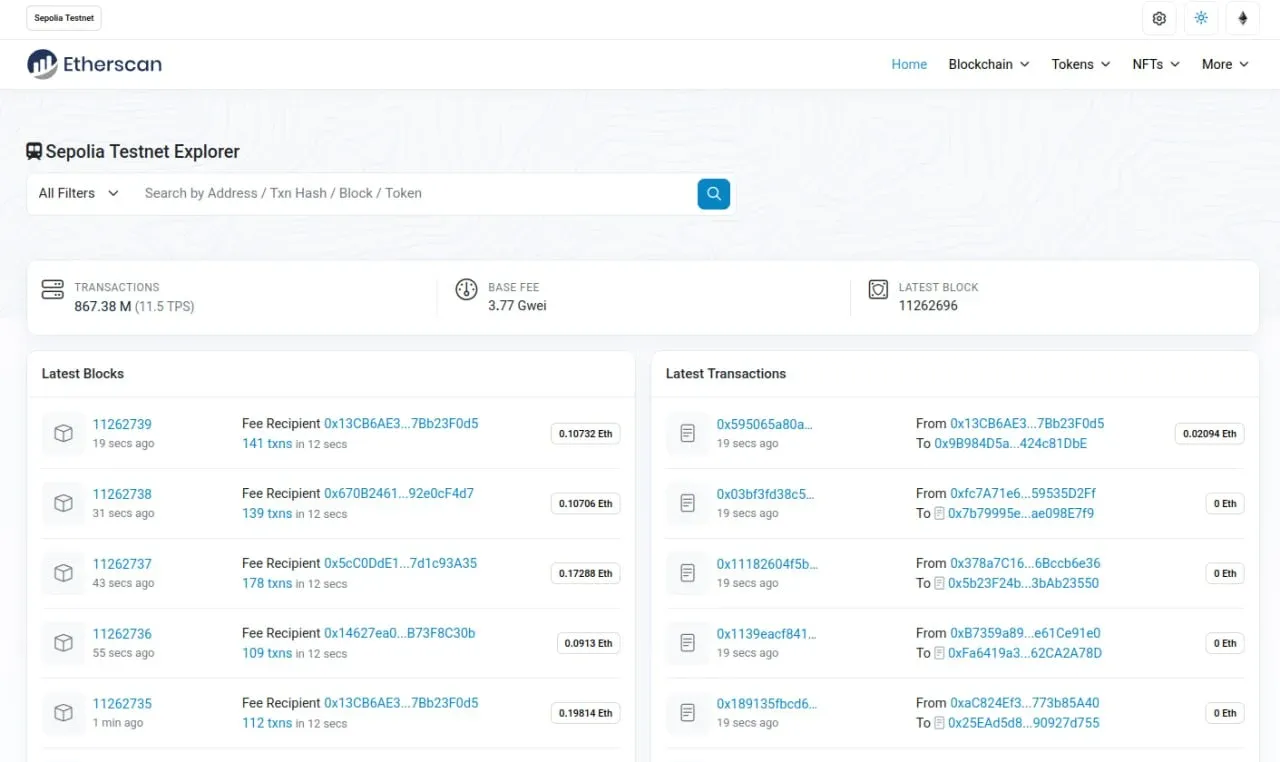Open block 11262736 link

122,634
